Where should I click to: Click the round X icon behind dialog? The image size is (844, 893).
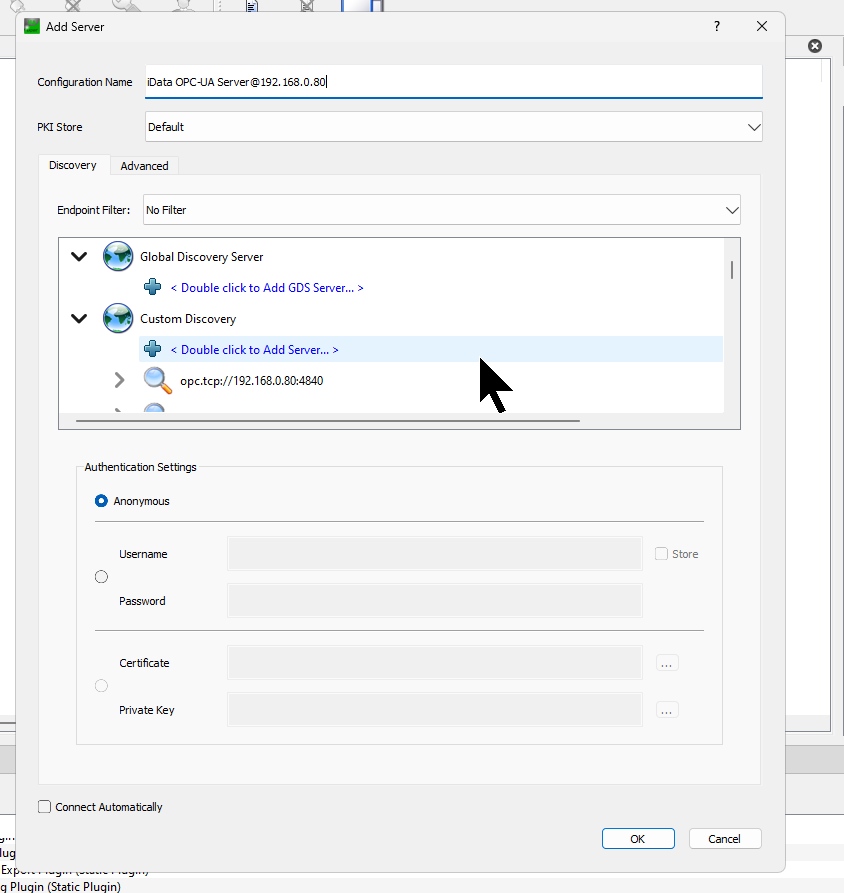[815, 46]
